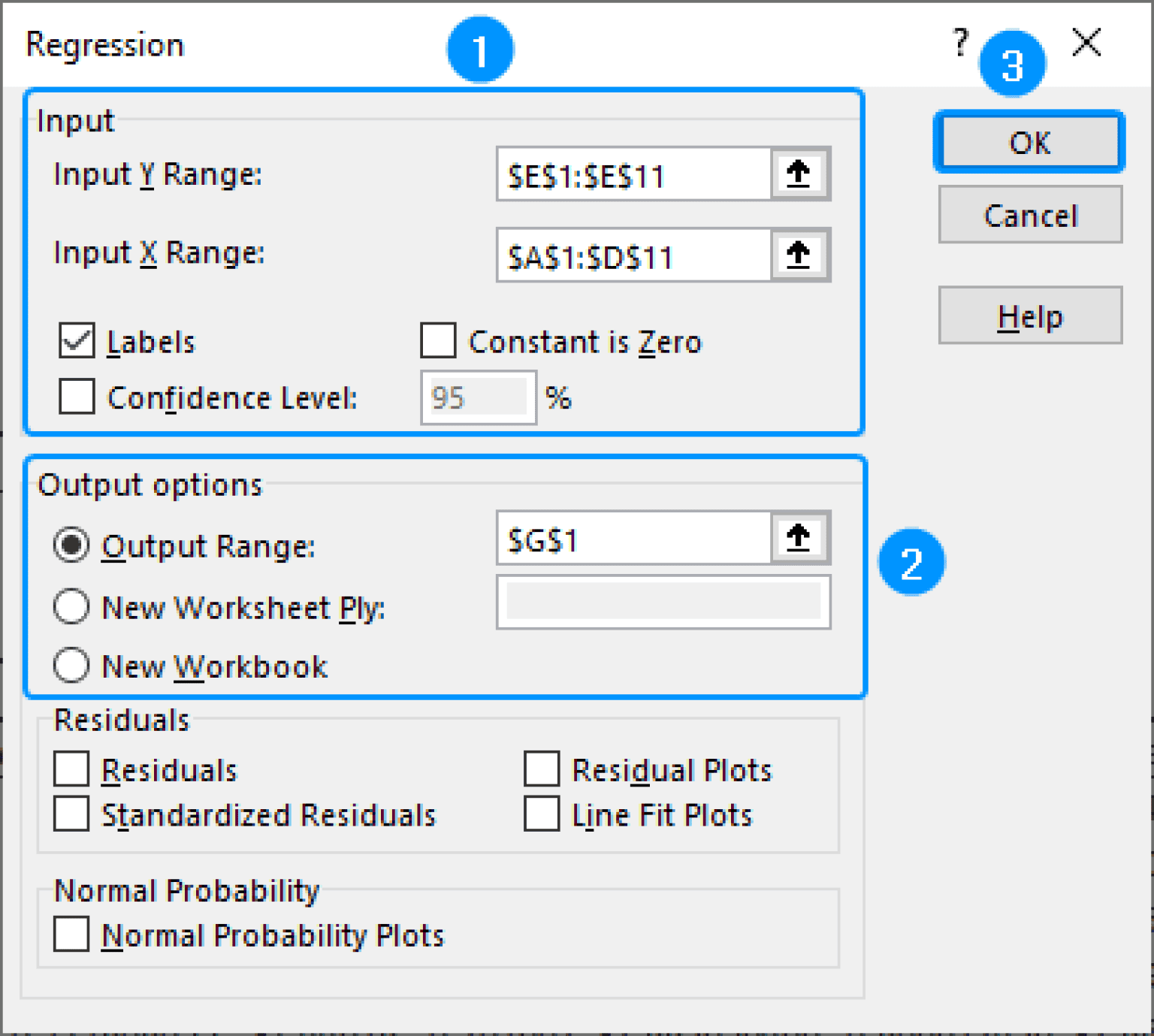
Task: Click the Input Y Range selector icon
Action: pos(799,174)
